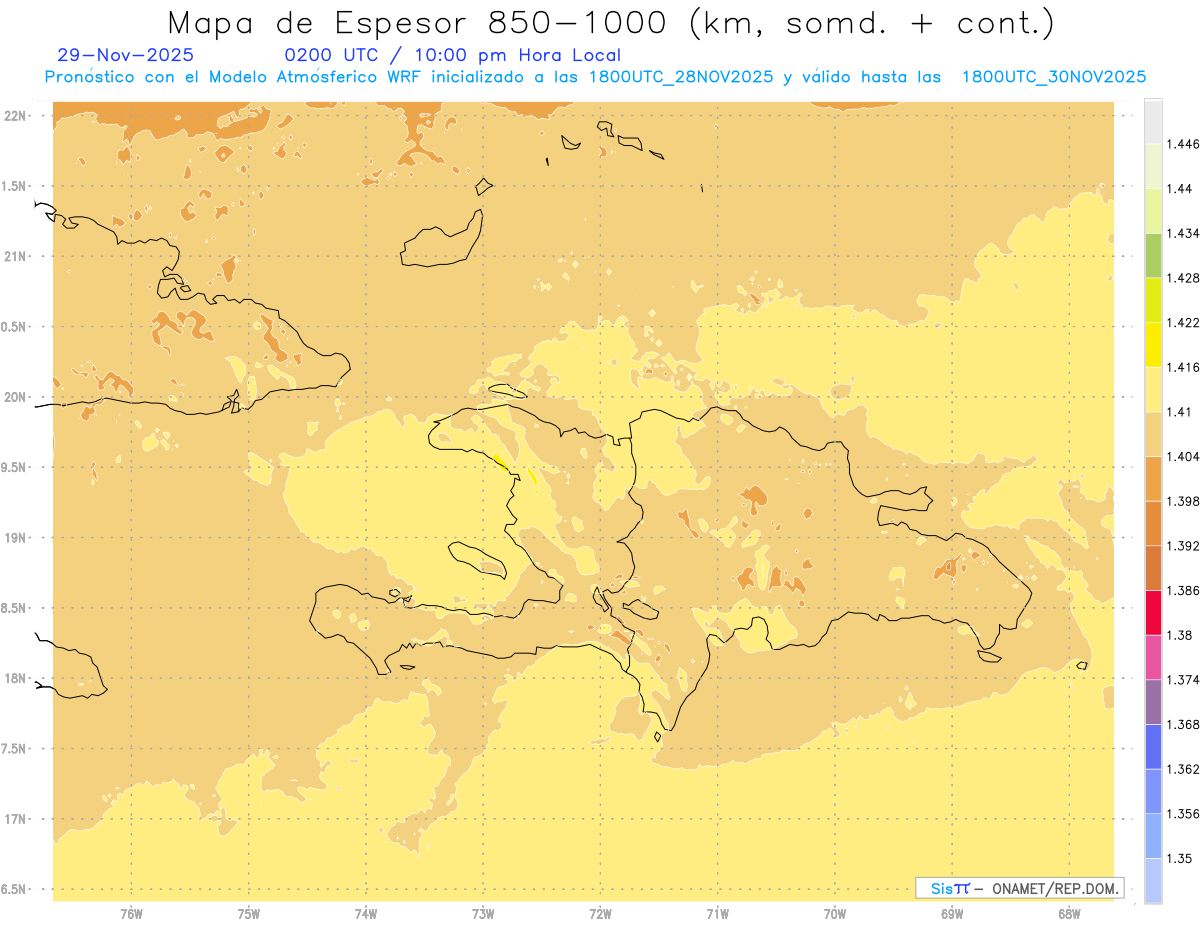This screenshot has height=927, width=1200.
Task: Click the latitude label '6.5N'
Action: coord(15,889)
